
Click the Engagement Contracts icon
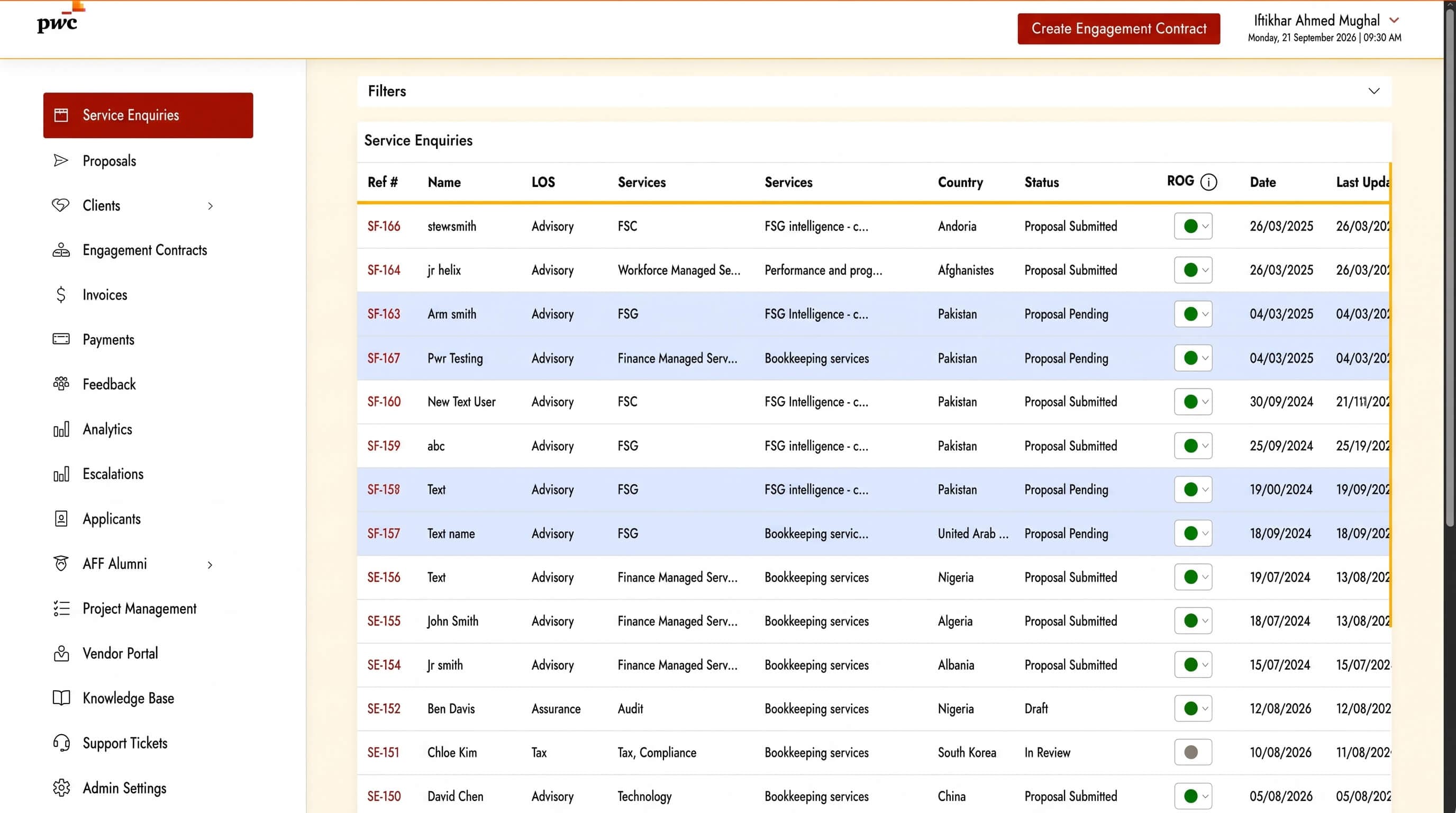[61, 250]
